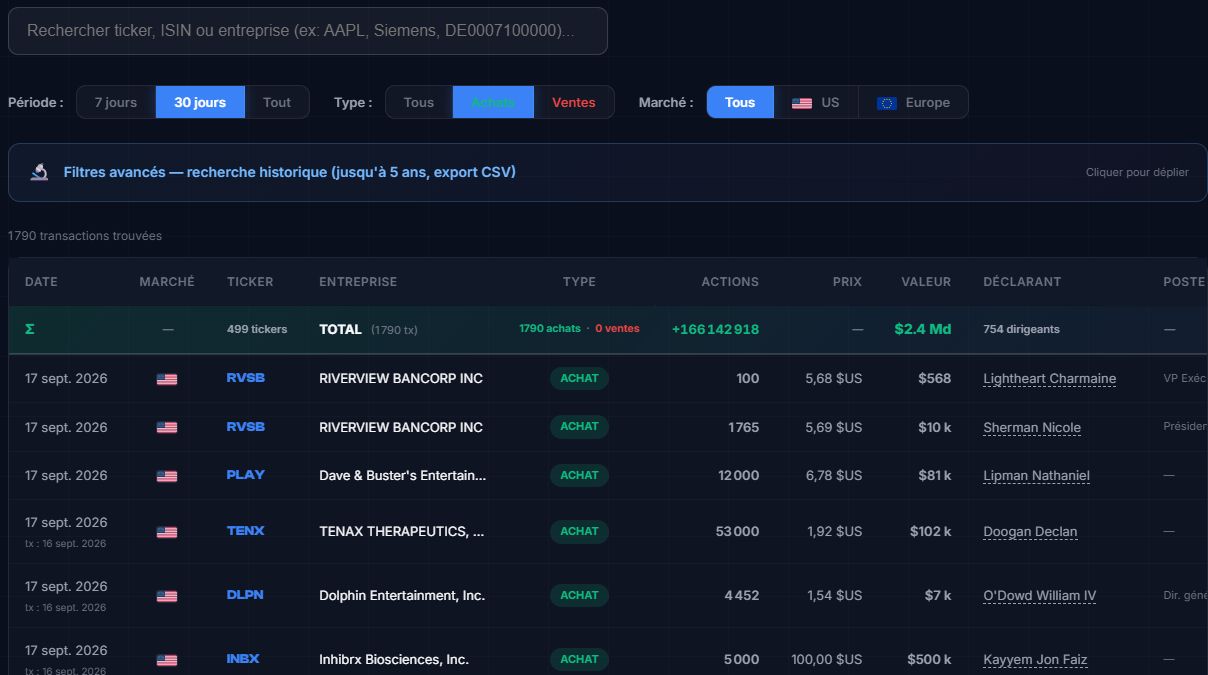Open O'Dowd William IV's declarant link
This screenshot has height=675, width=1208.
click(x=1040, y=596)
